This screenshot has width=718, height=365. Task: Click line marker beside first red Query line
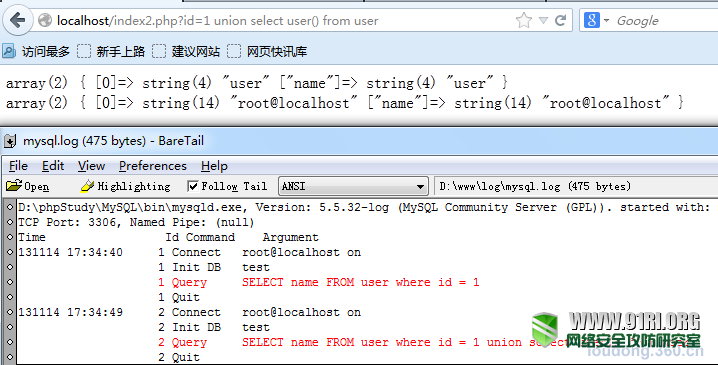[x=10, y=282]
